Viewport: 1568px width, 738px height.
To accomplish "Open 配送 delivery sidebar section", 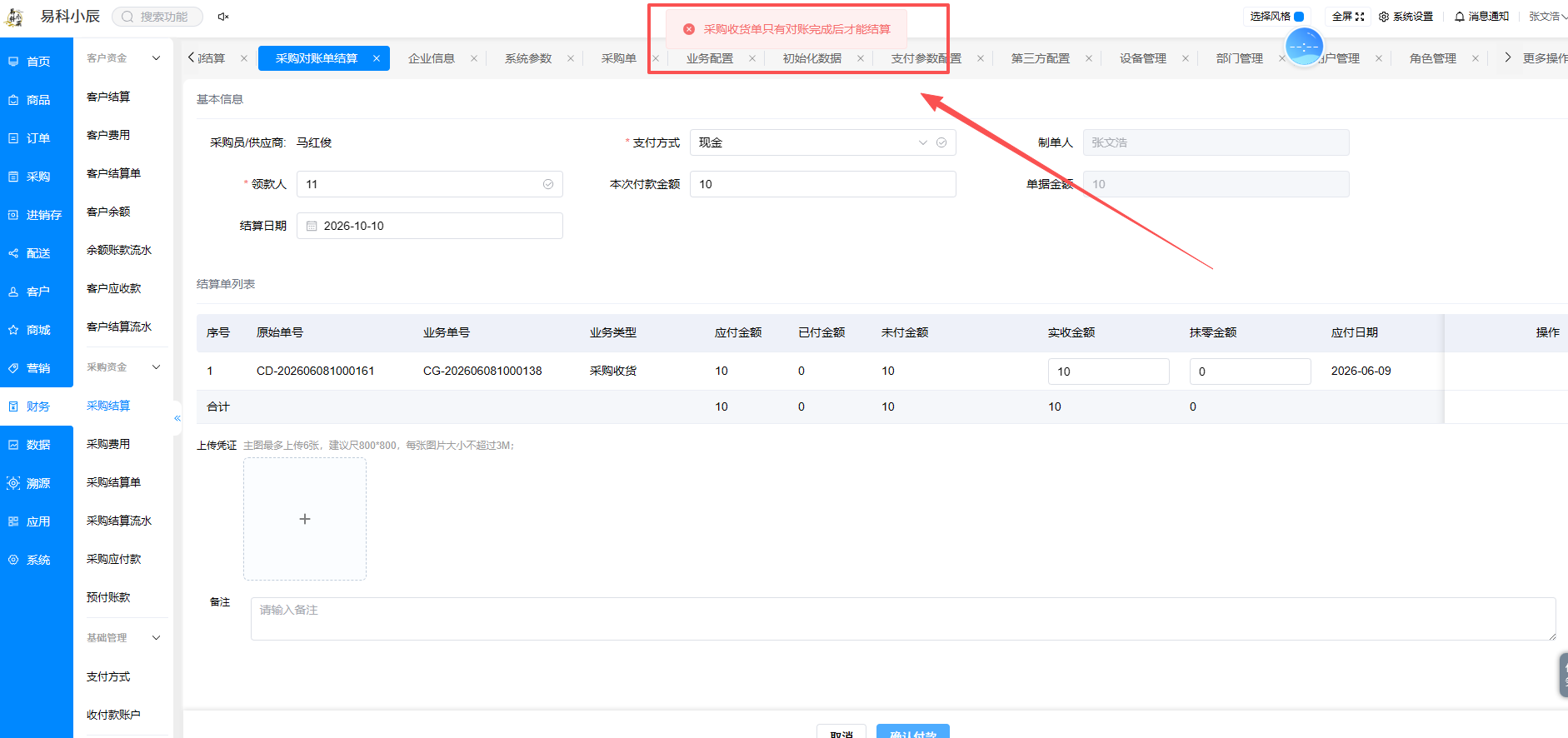I will (x=37, y=253).
